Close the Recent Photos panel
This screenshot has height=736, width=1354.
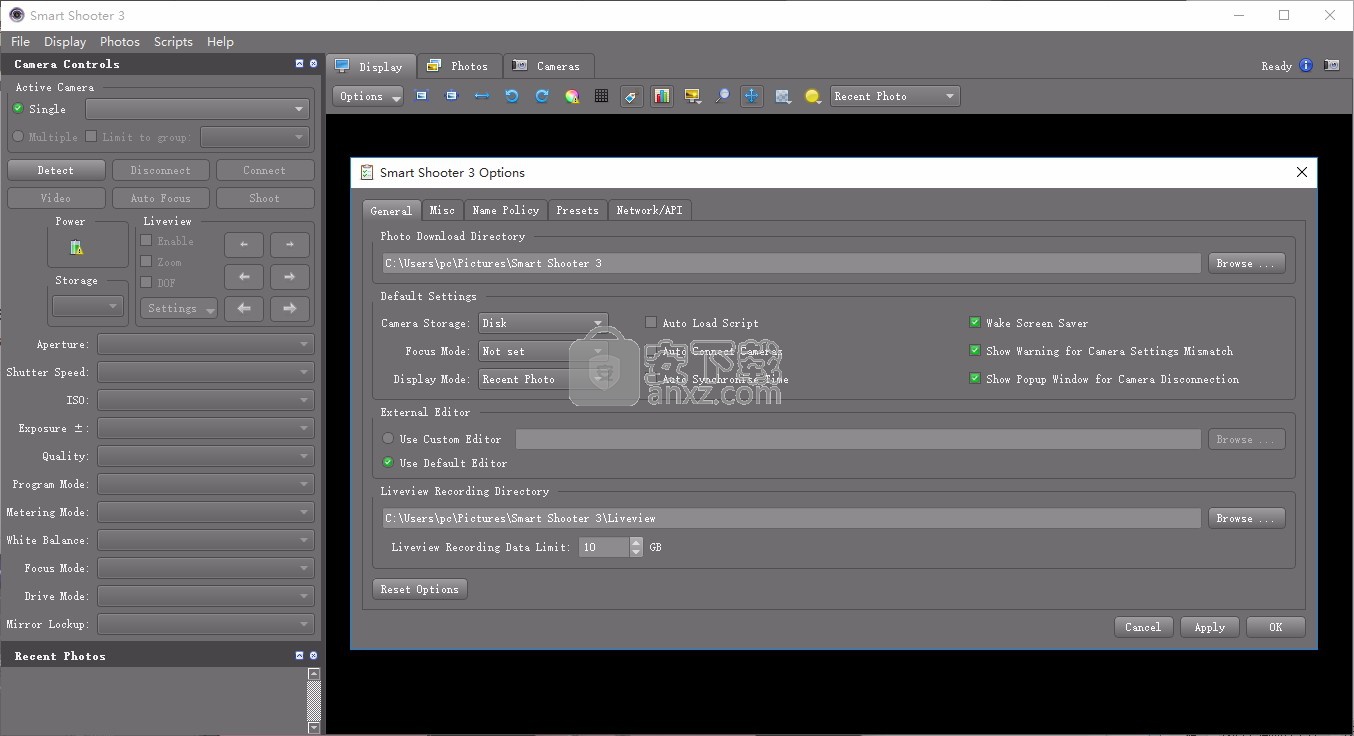click(x=313, y=656)
